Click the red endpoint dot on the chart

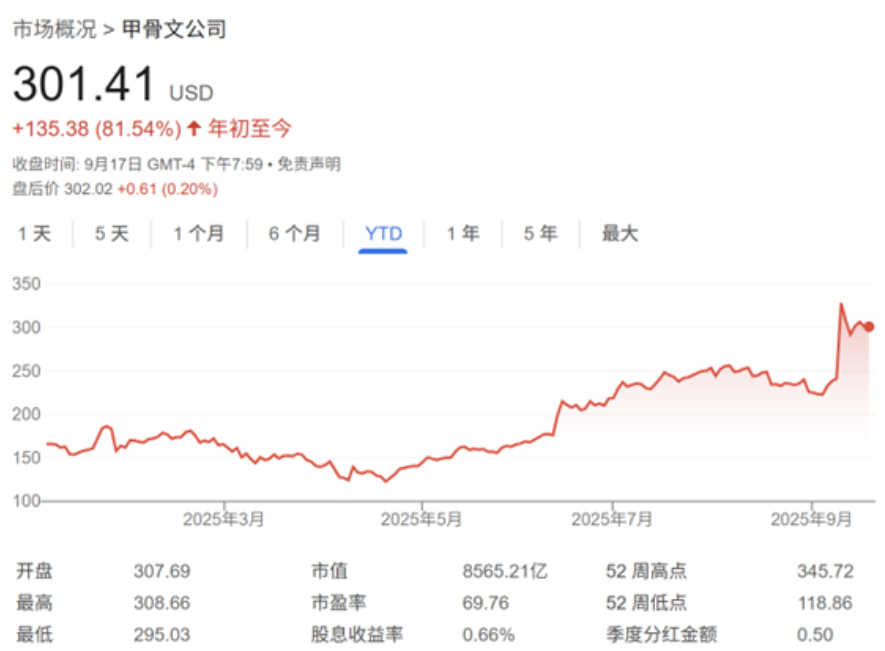tap(869, 326)
